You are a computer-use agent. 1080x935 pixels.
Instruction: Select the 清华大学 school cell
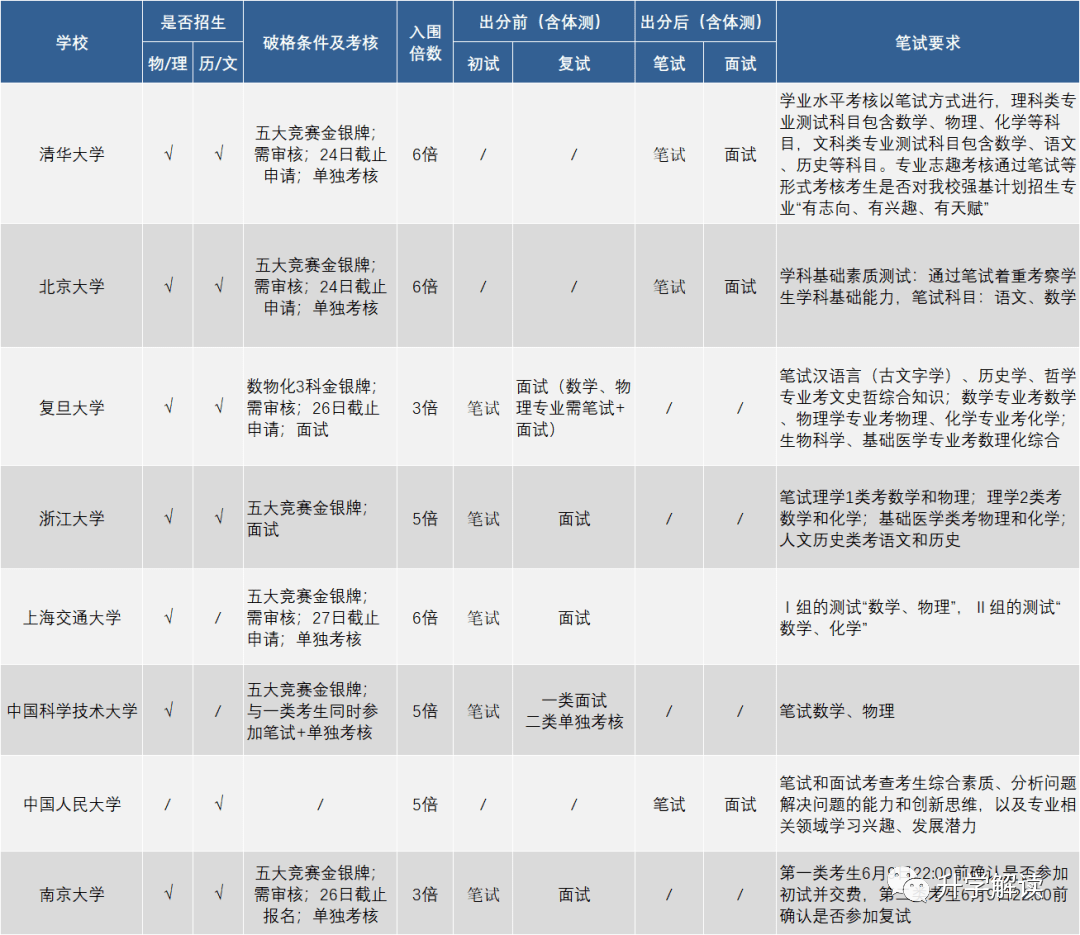tap(72, 154)
